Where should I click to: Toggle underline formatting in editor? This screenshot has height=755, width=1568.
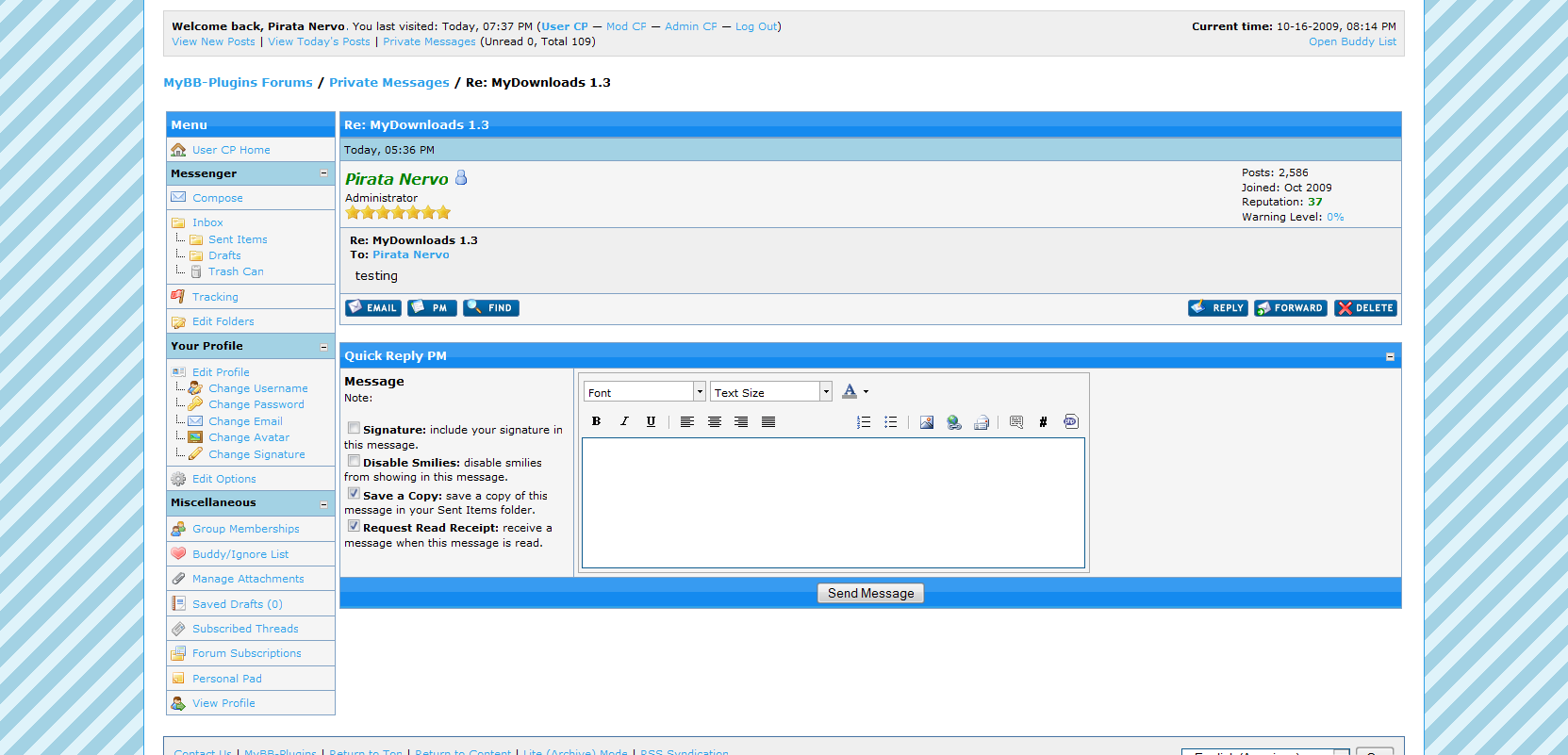click(651, 421)
